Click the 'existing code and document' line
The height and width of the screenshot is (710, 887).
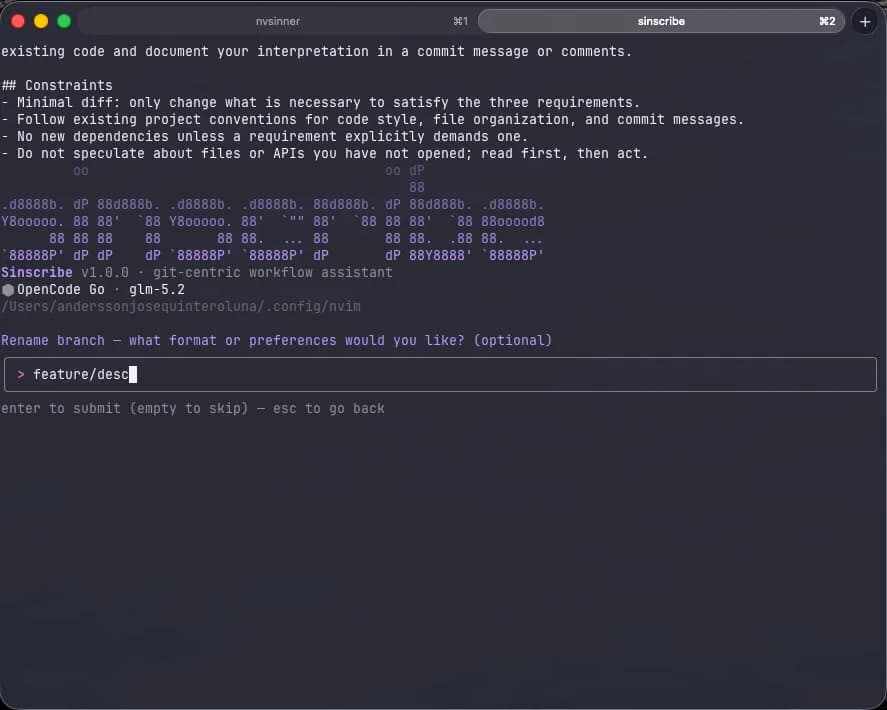tap(316, 51)
